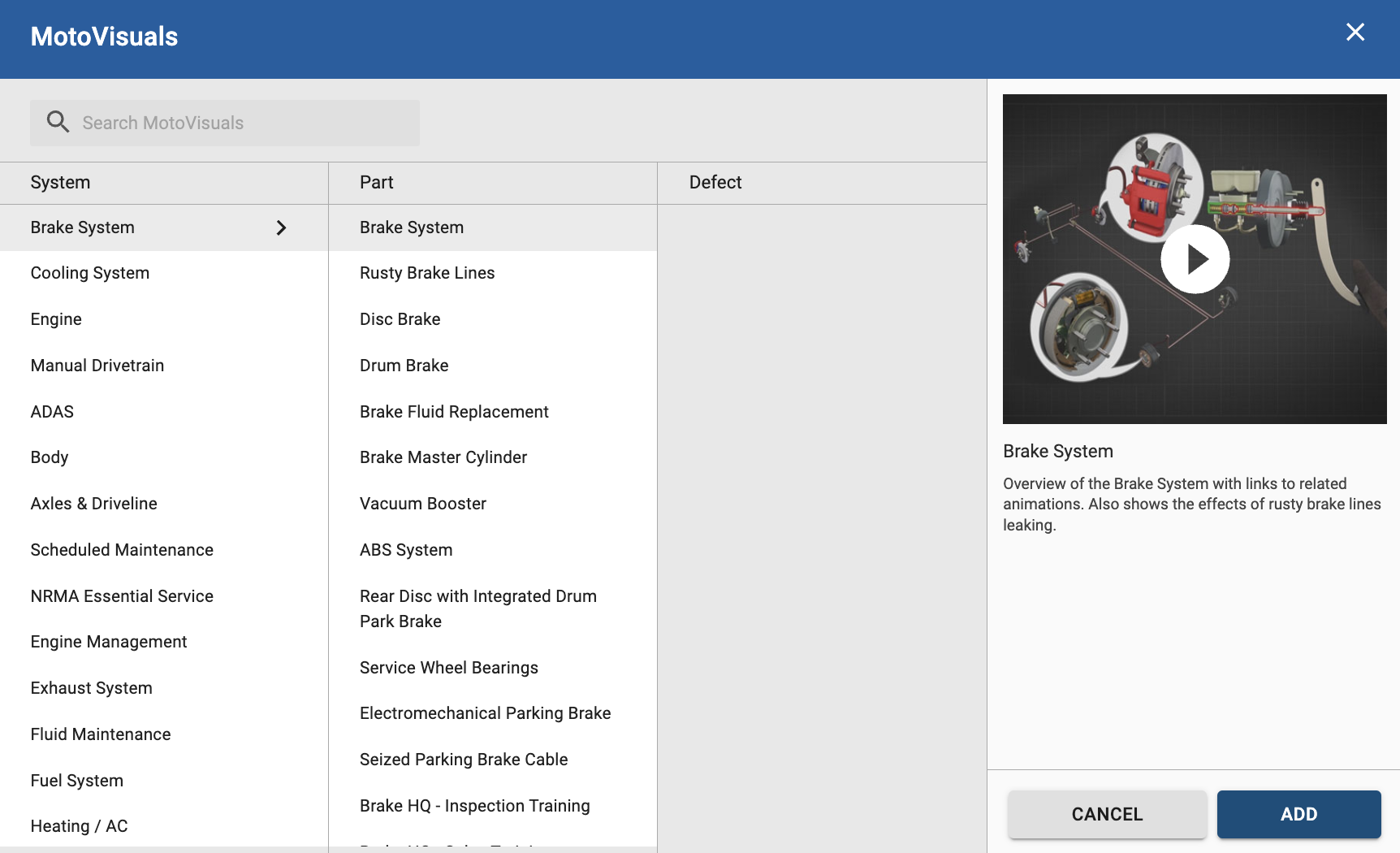This screenshot has width=1400, height=853.
Task: Select Brake System in System column
Action: pyautogui.click(x=164, y=227)
